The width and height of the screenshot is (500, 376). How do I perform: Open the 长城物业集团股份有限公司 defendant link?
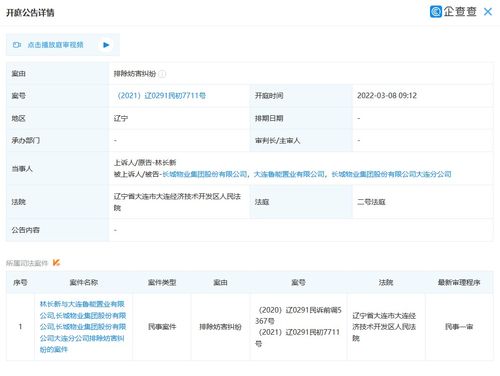[205, 174]
